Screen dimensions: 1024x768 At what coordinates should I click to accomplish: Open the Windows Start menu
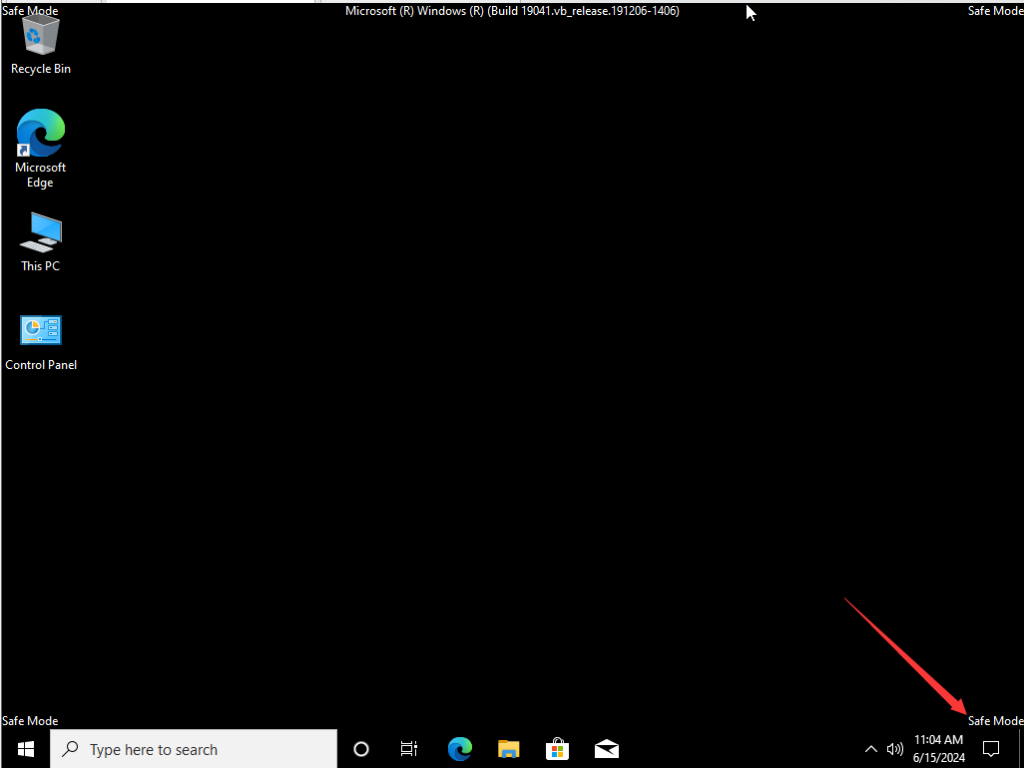click(25, 748)
